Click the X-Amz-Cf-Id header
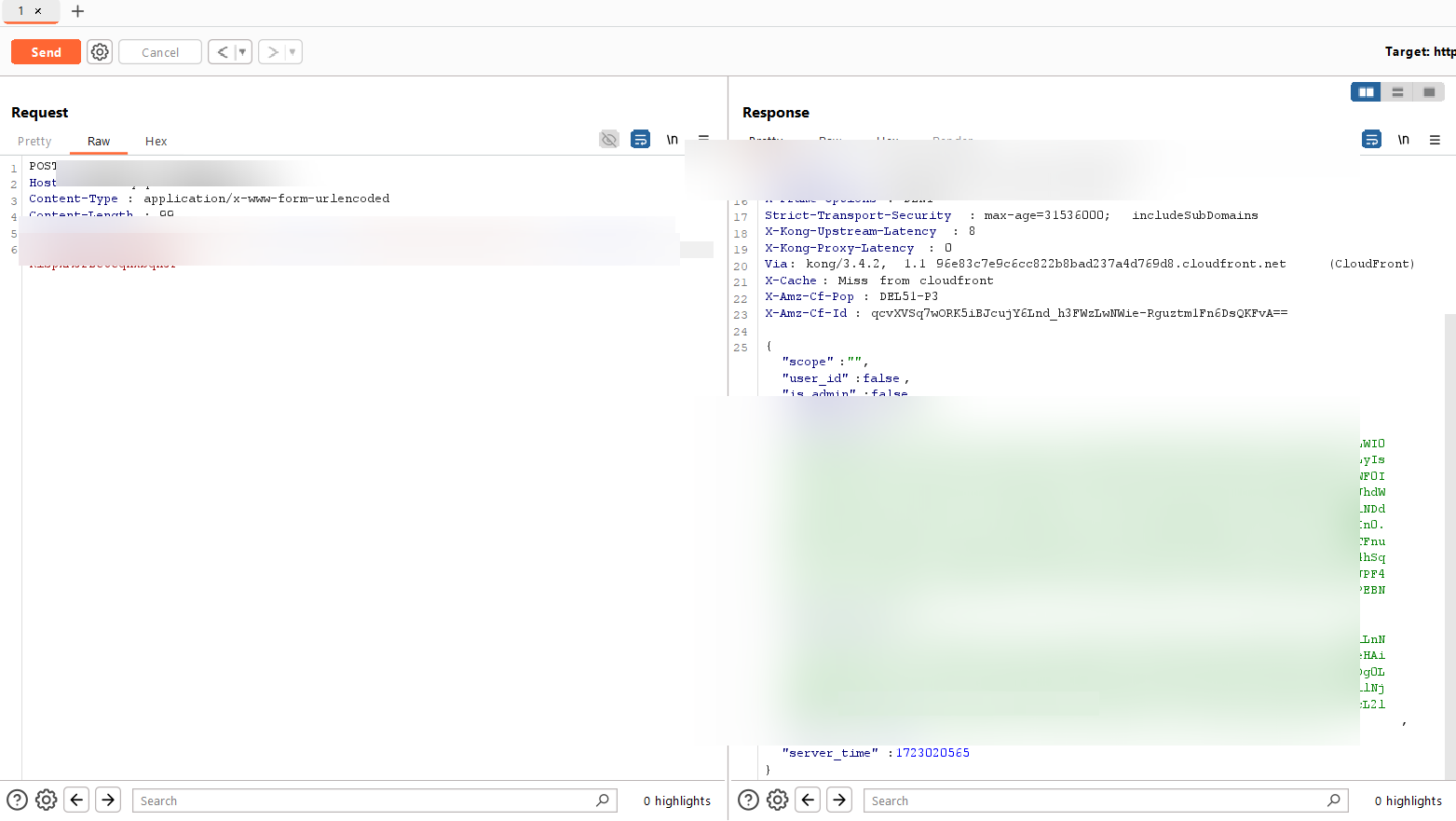Image resolution: width=1456 pixels, height=821 pixels. [1026, 313]
